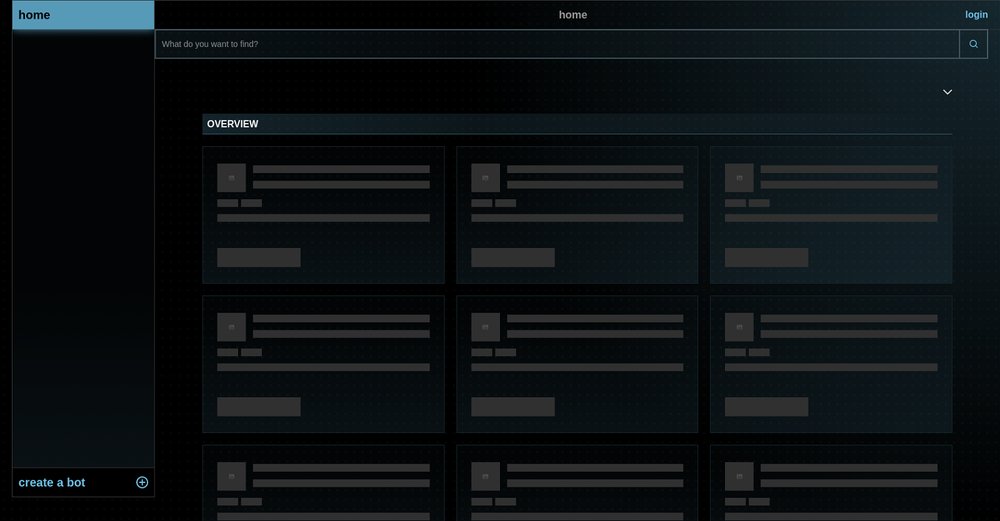Click the image placeholder icon in the top-right card

[739, 178]
